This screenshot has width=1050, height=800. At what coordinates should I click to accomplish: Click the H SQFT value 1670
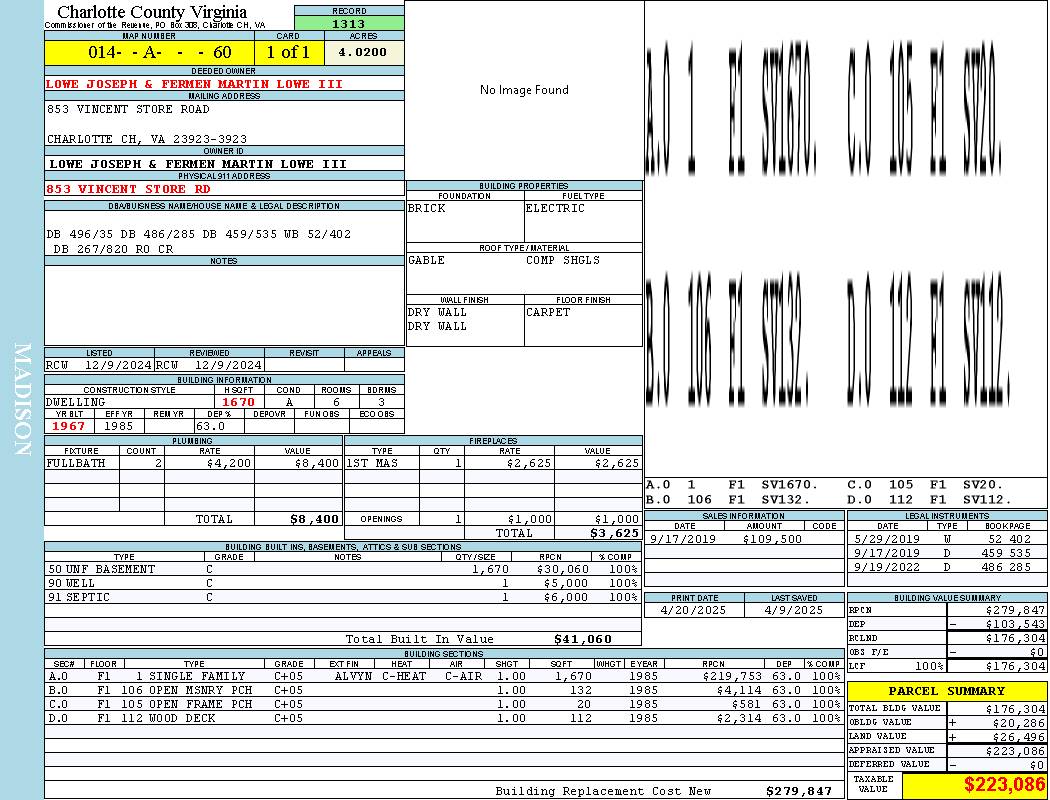pos(238,402)
